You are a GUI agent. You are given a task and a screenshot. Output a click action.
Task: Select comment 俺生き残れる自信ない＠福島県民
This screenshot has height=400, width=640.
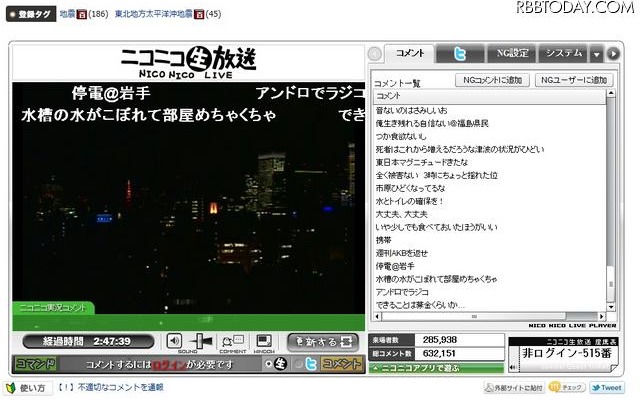pos(432,123)
